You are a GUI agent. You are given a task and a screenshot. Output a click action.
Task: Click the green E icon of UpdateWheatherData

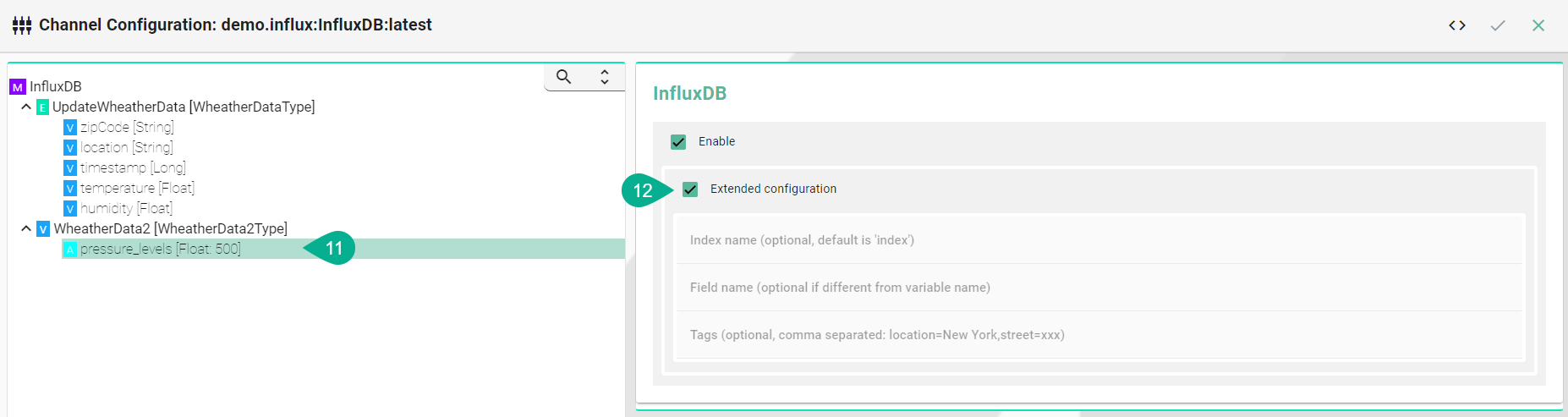click(x=42, y=107)
